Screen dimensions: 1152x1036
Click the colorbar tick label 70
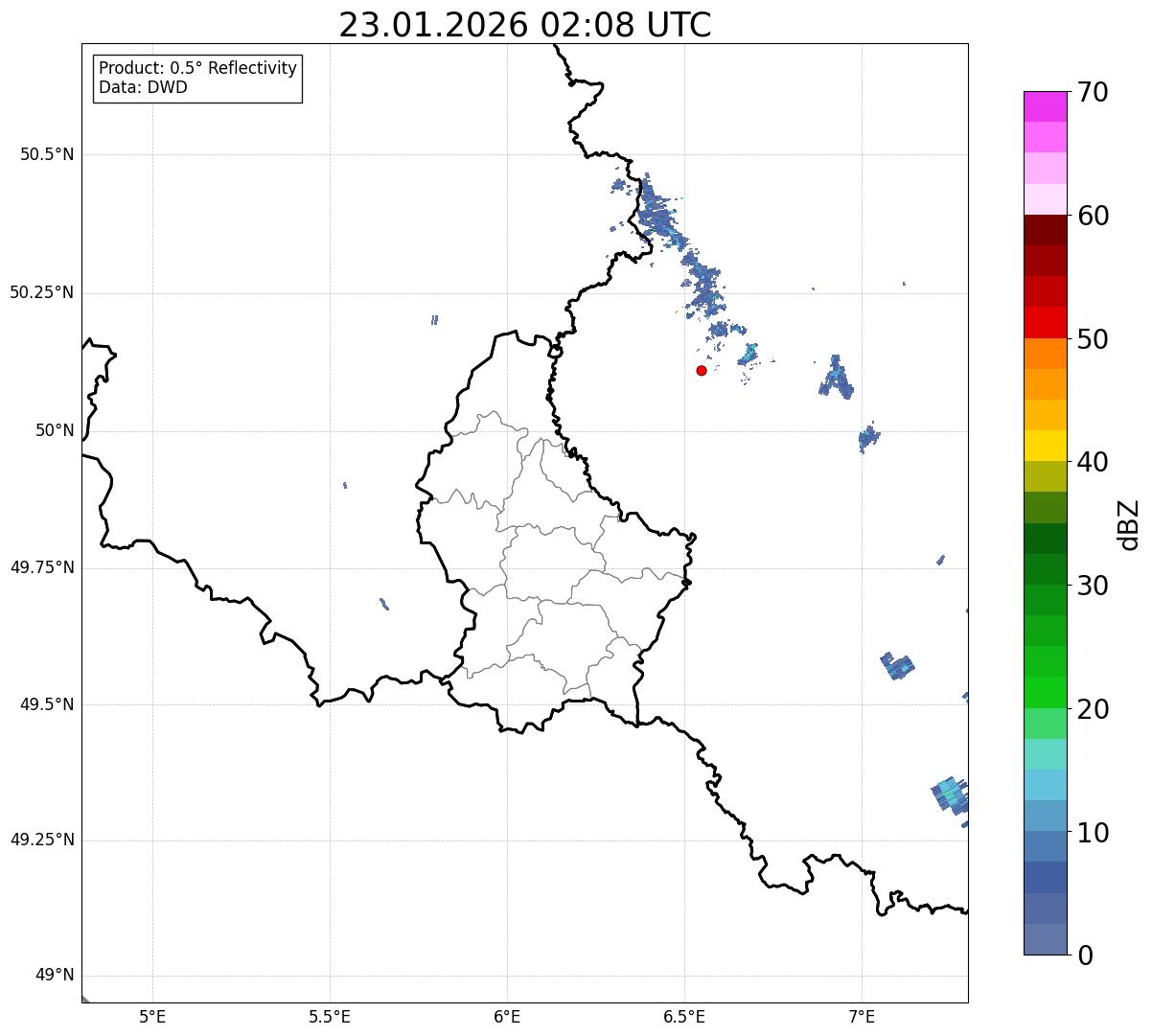[x=1093, y=92]
